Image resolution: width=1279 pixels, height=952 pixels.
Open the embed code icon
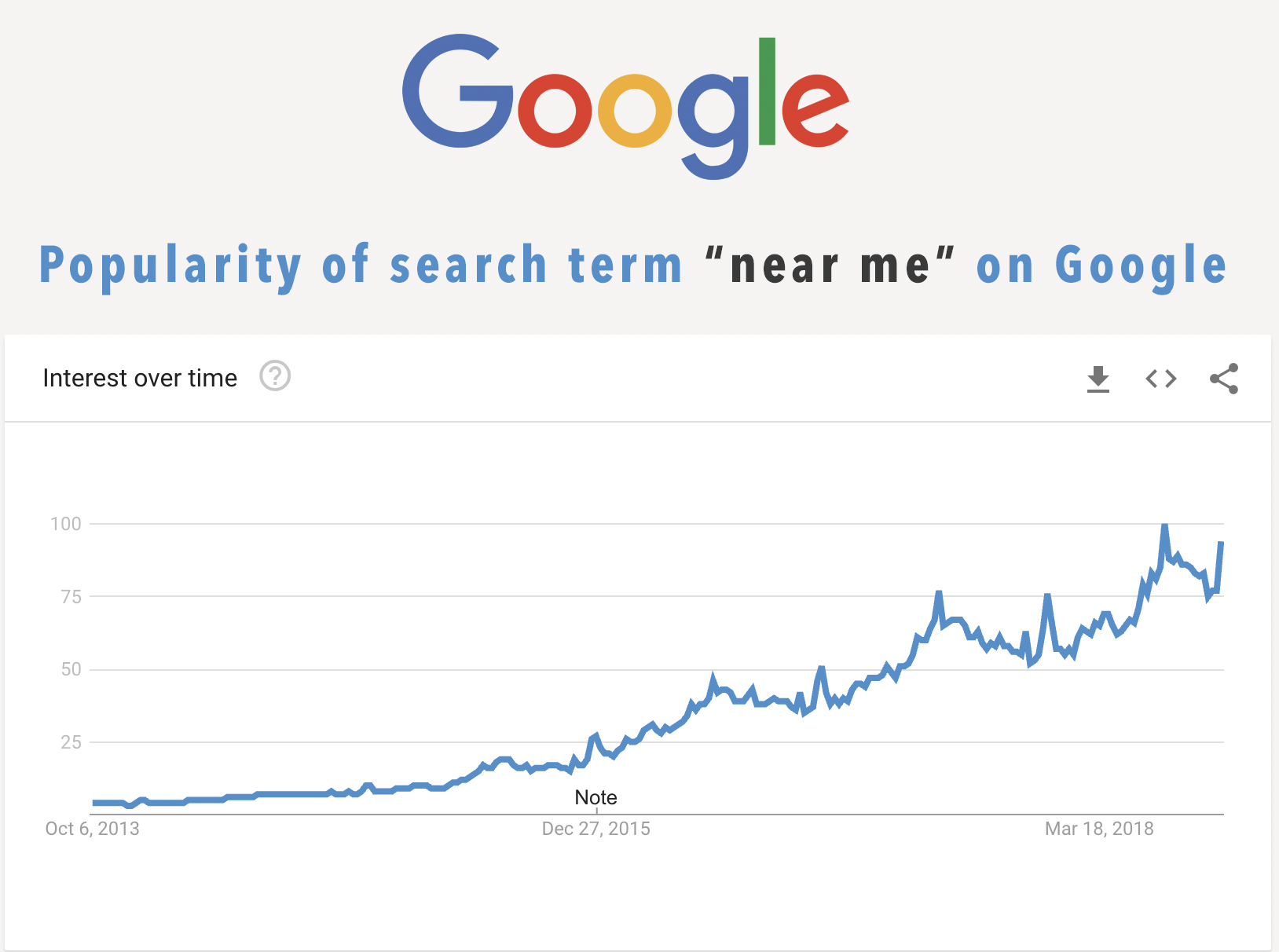click(1161, 379)
